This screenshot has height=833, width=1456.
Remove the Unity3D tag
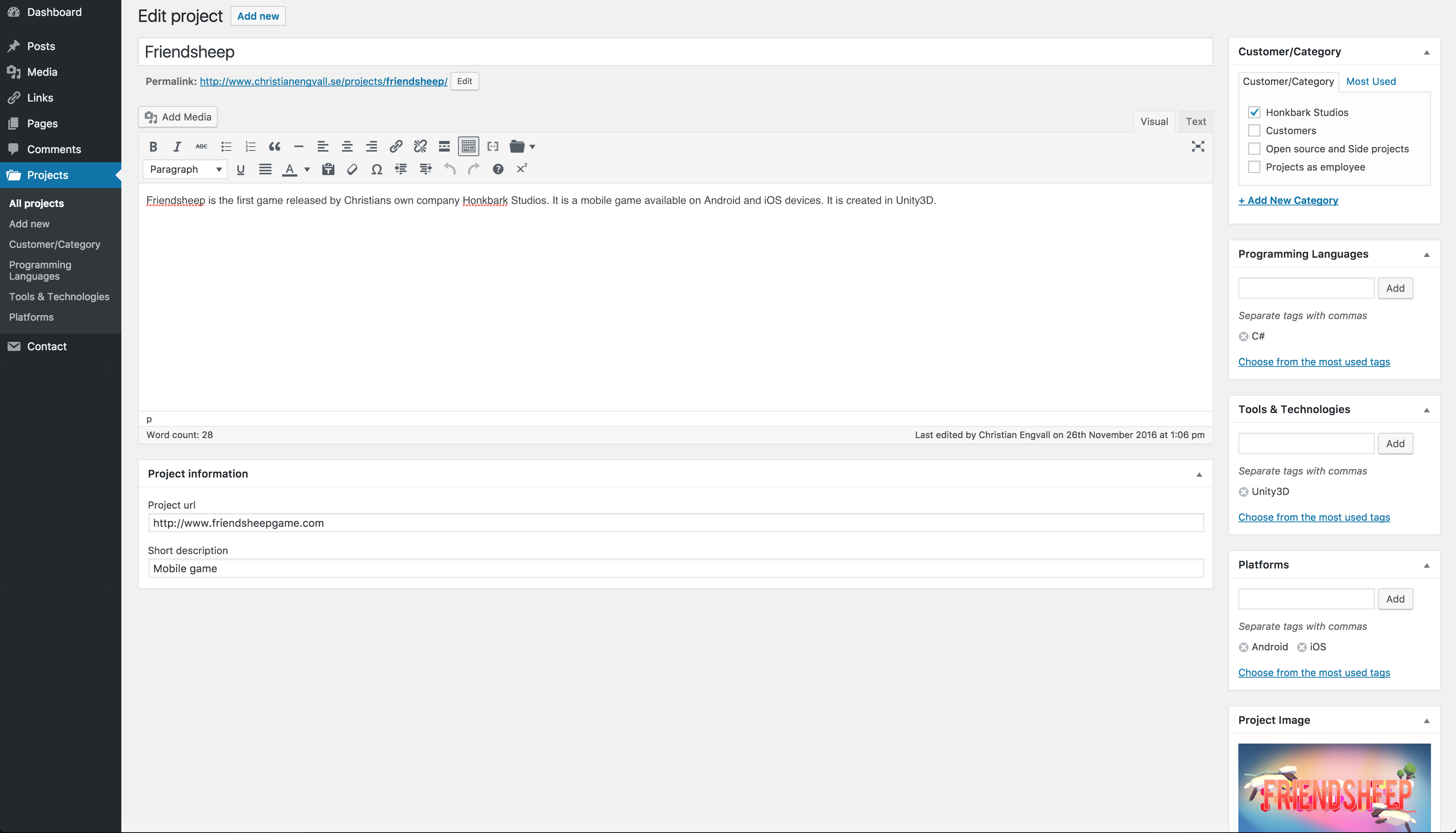point(1243,492)
